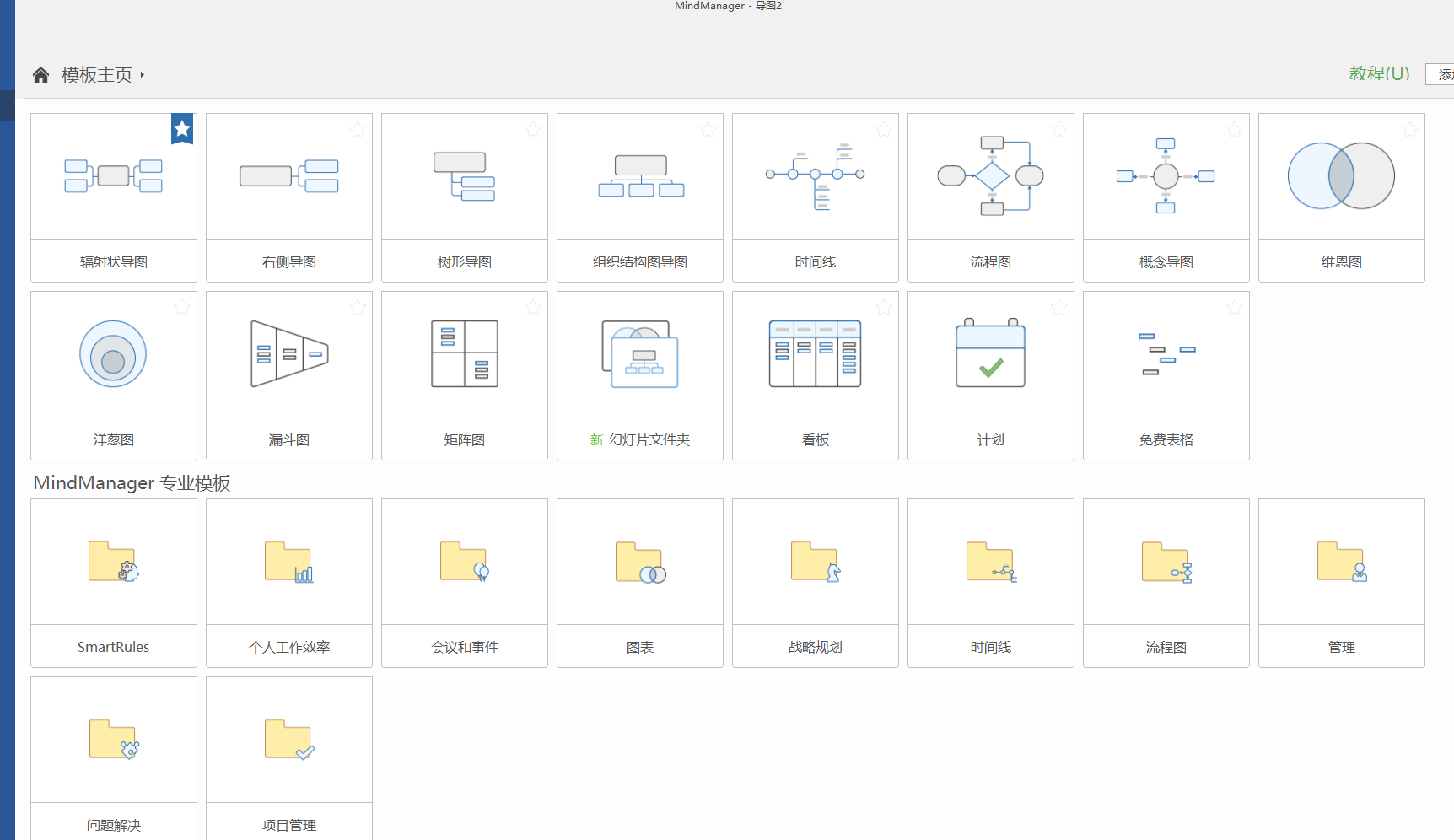
Task: Choose the 概念导图 concept map template icon
Action: click(1166, 176)
